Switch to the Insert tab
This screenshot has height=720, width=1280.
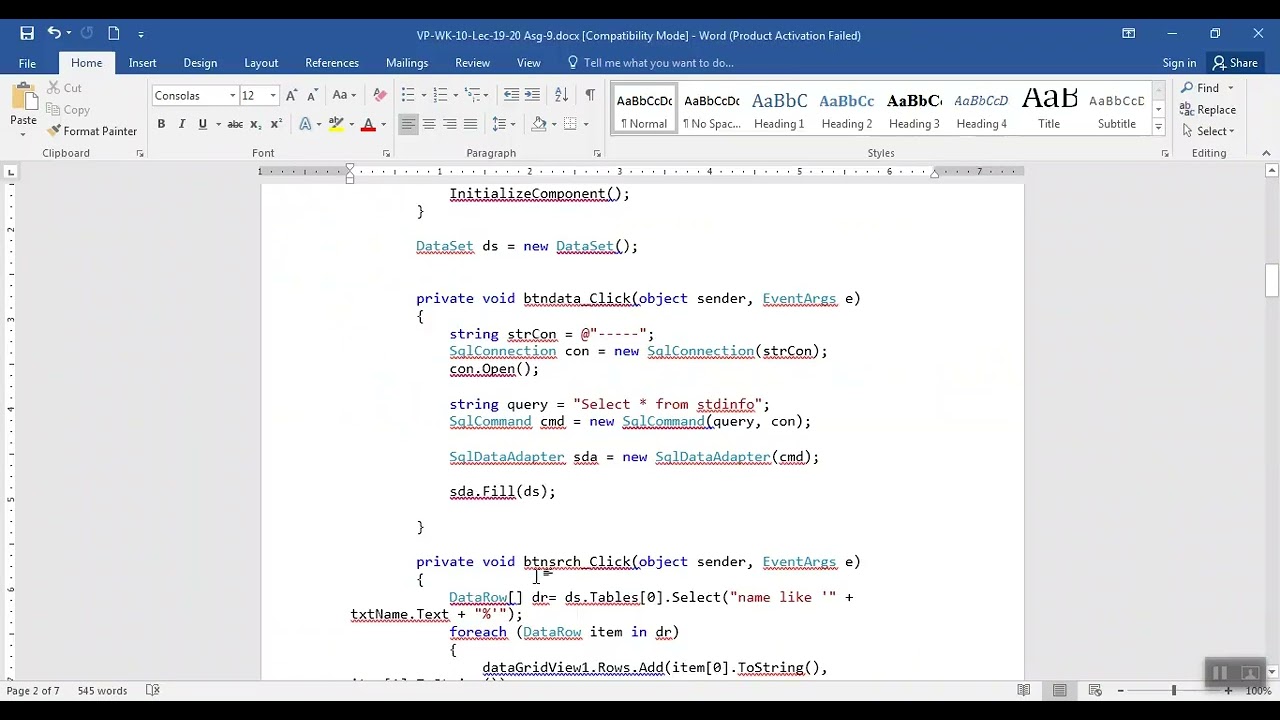point(142,63)
